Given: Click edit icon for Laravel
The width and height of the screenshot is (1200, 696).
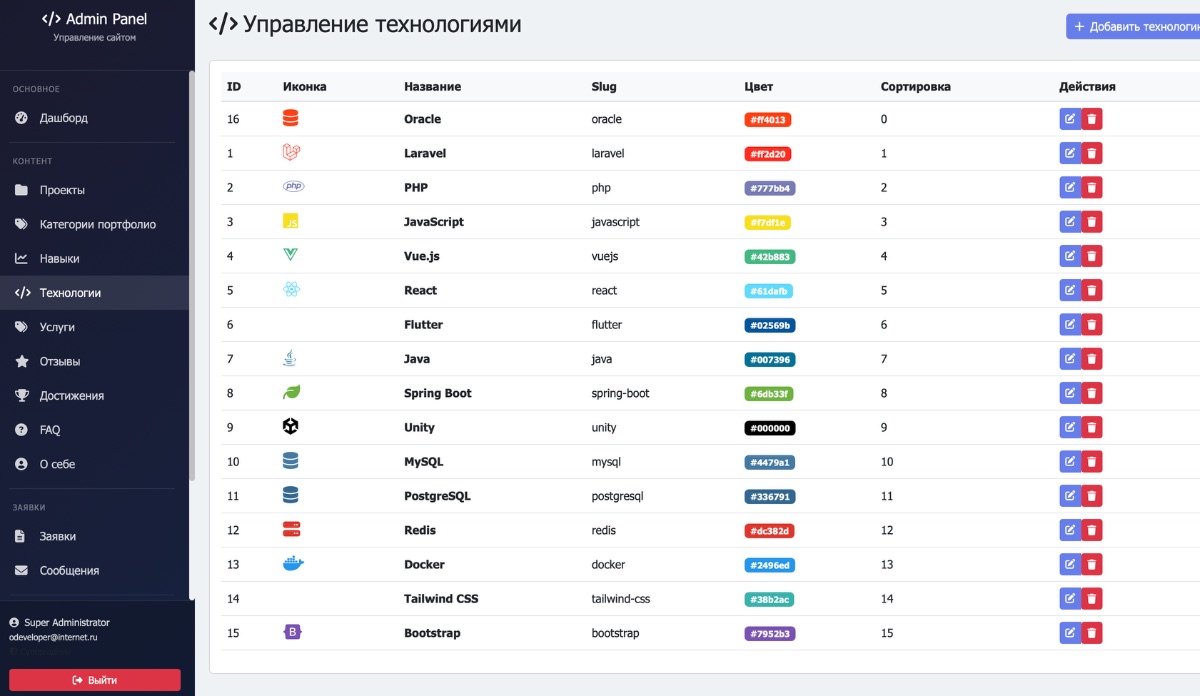Looking at the screenshot, I should pyautogui.click(x=1070, y=153).
